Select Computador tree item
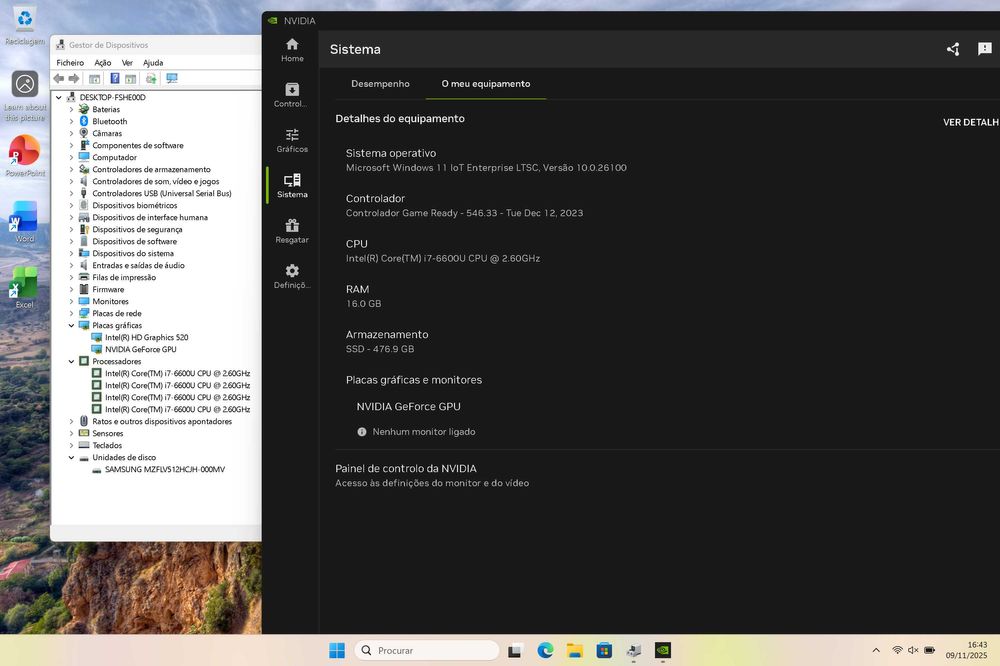The image size is (1000, 666). [114, 158]
